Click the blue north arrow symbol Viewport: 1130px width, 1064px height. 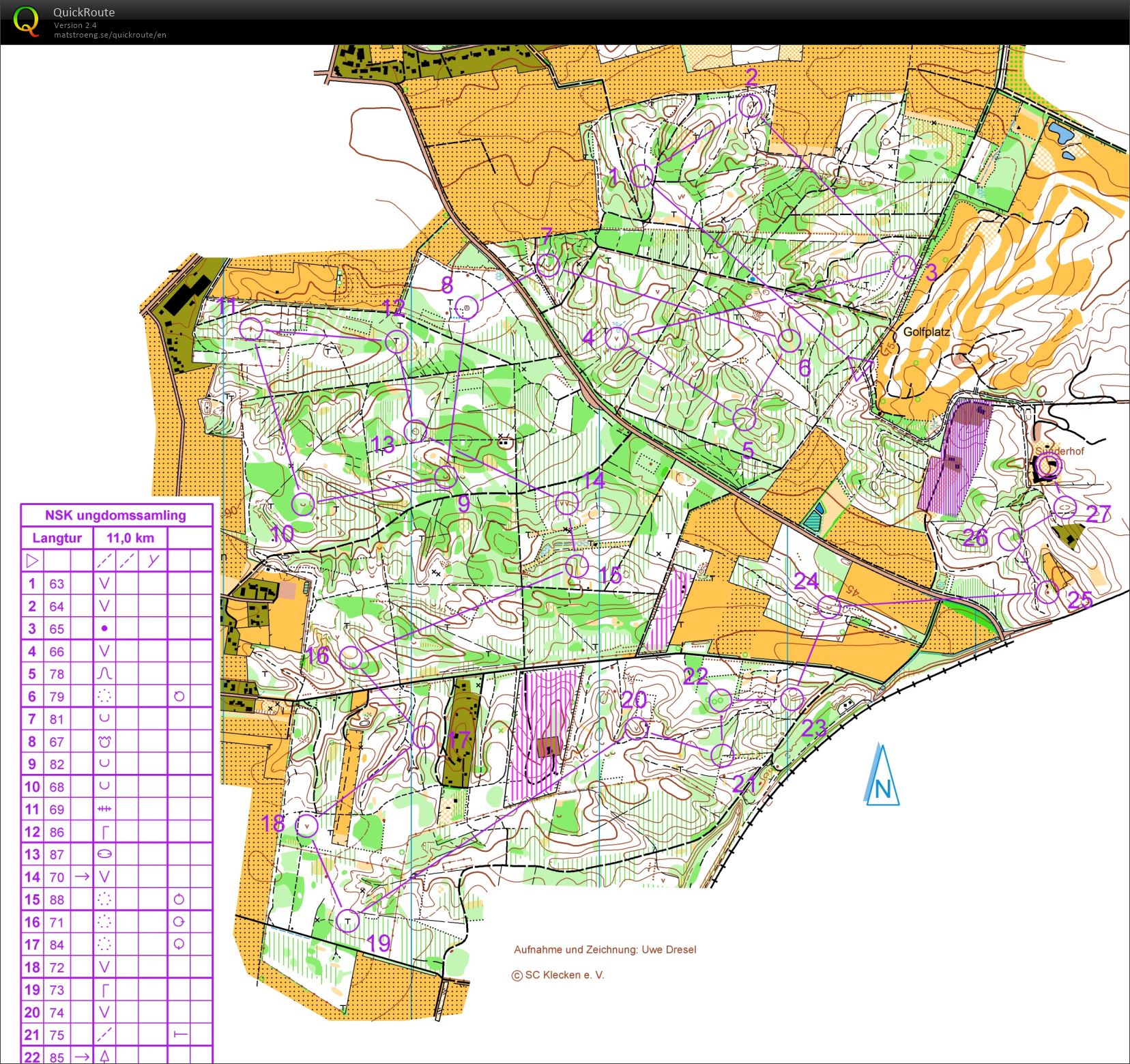click(882, 776)
